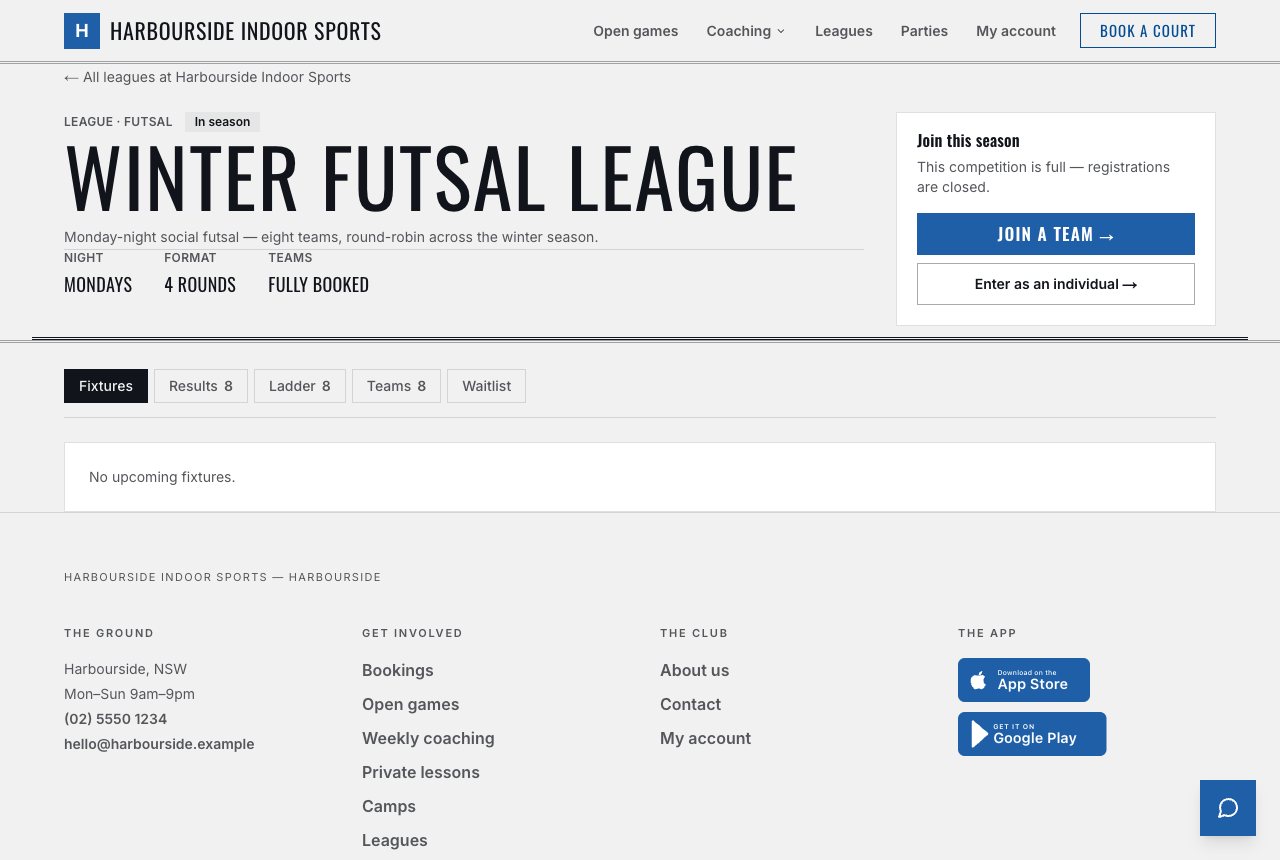Click the MONDAYS night value

[x=98, y=285]
